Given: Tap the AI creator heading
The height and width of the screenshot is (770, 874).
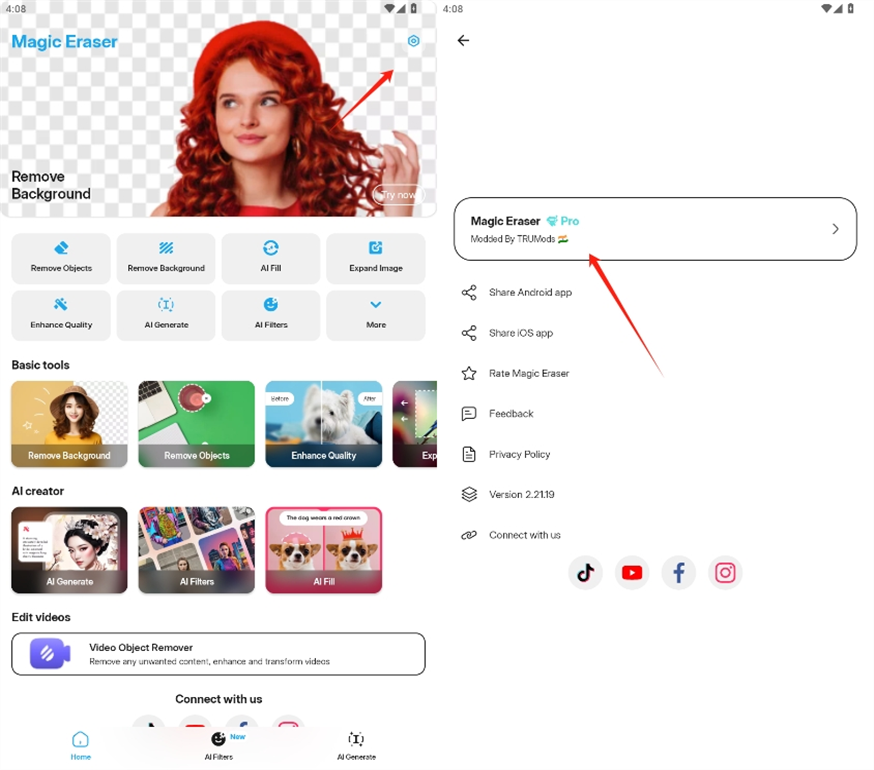Looking at the screenshot, I should (37, 491).
